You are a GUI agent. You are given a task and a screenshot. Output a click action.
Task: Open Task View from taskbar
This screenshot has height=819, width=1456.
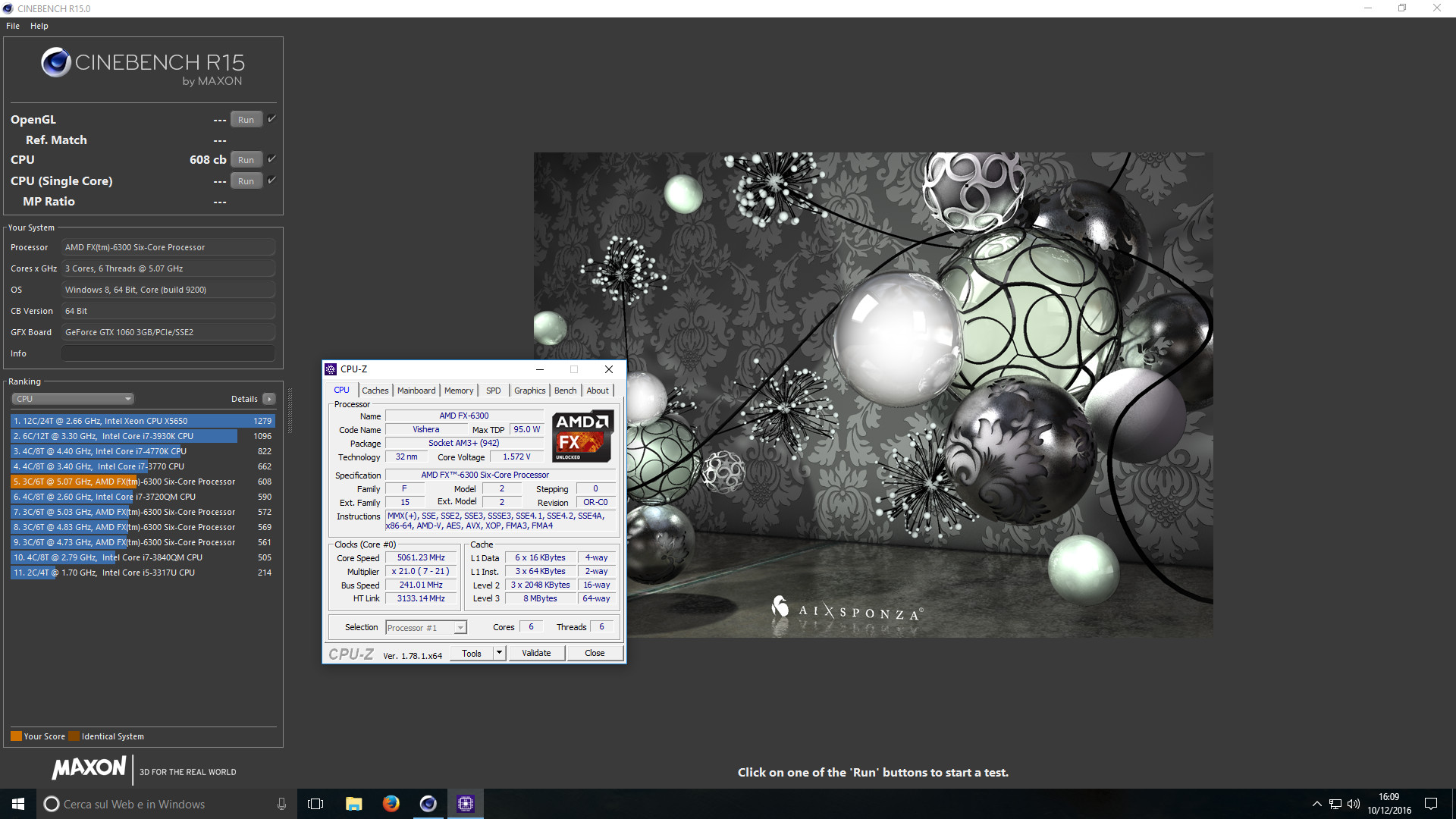point(315,804)
